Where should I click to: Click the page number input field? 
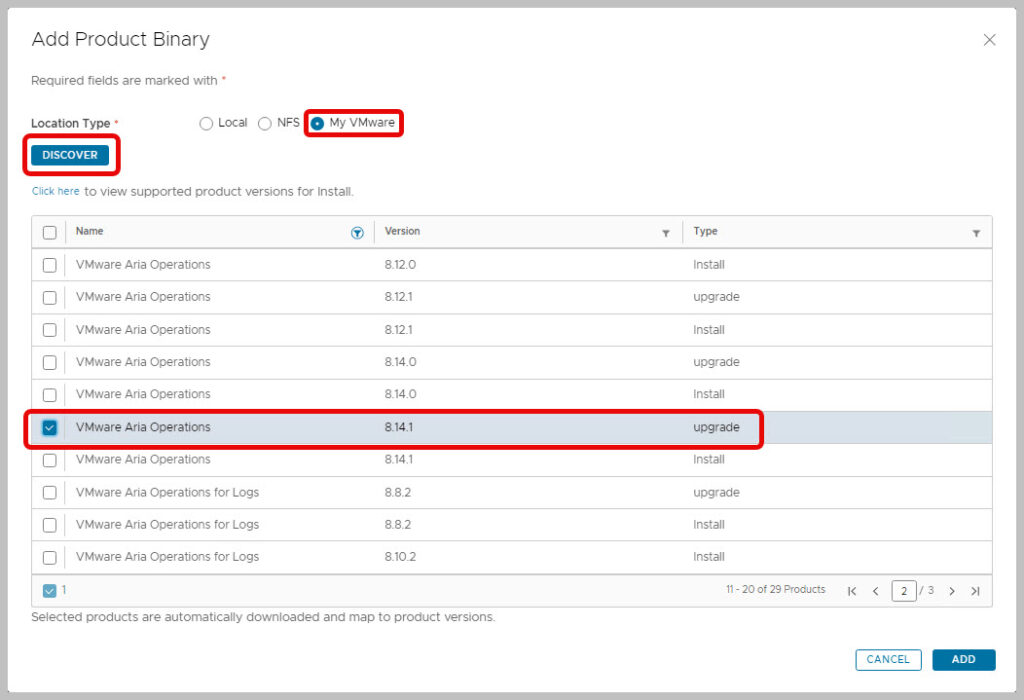(x=904, y=591)
